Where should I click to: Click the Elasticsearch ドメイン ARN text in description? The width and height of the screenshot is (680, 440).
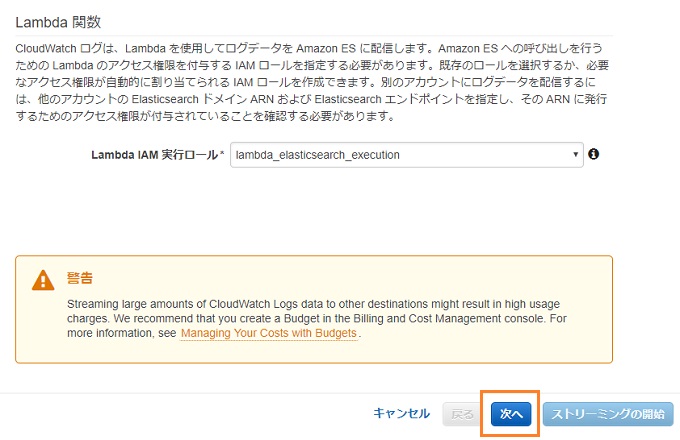pyautogui.click(x=203, y=99)
